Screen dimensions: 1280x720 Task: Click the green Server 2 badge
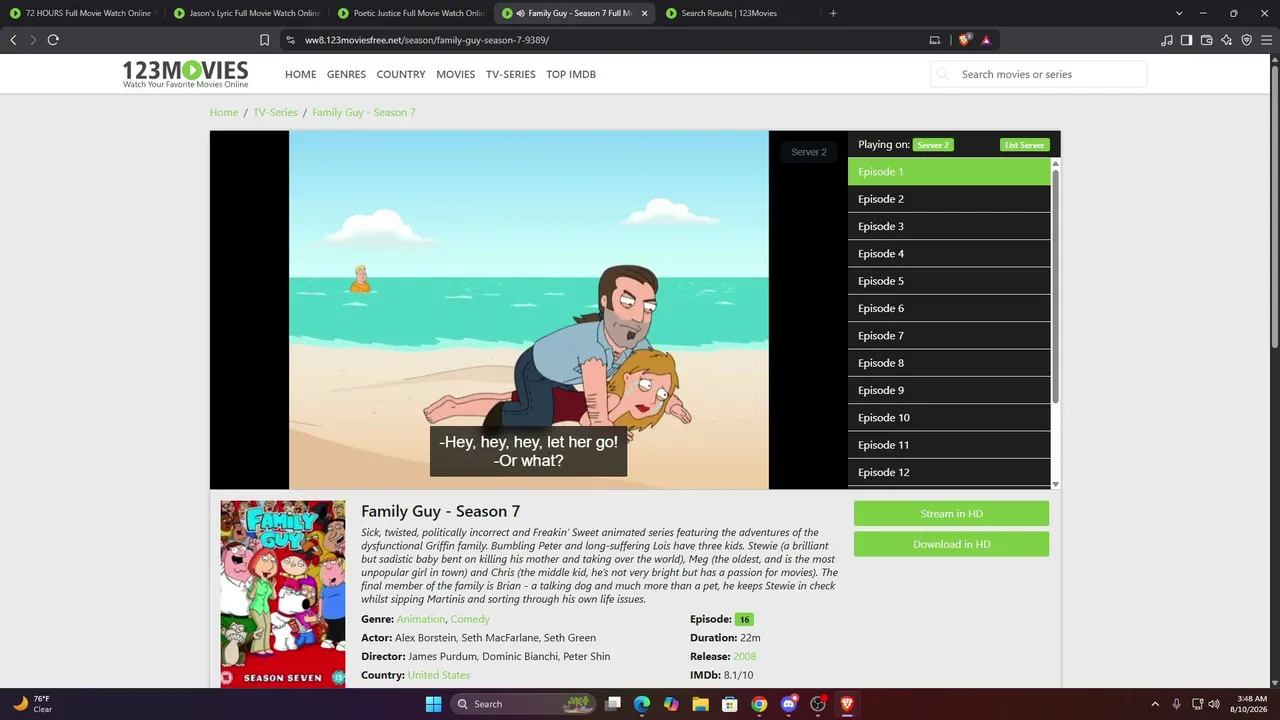pos(933,145)
